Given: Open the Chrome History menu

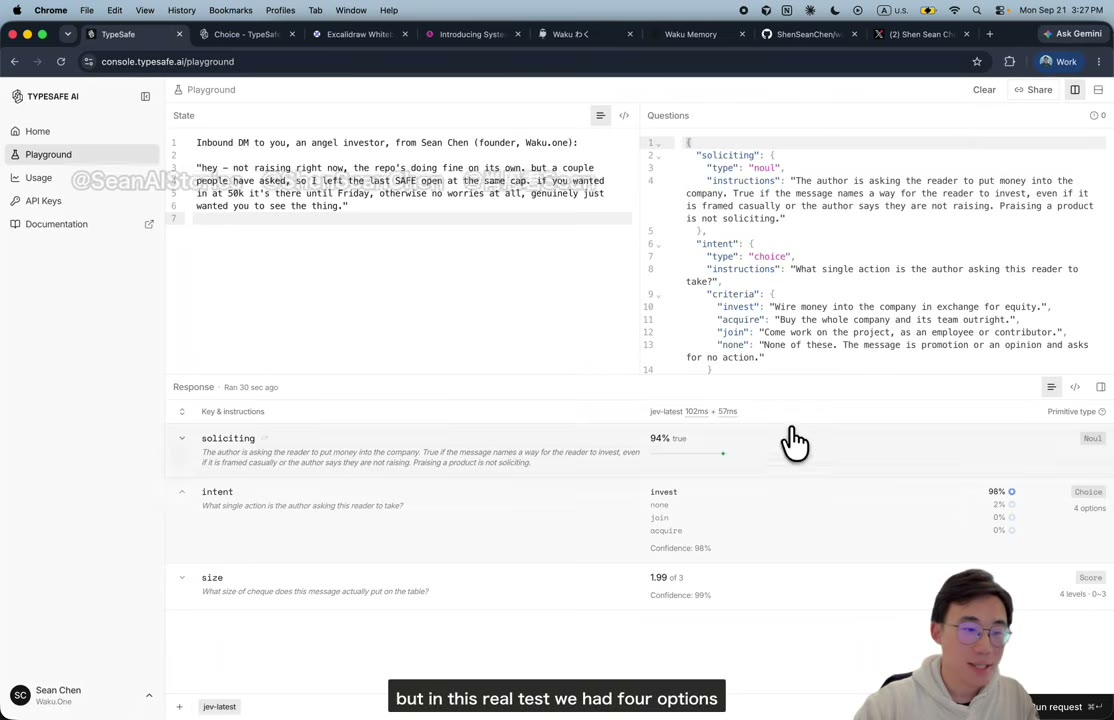Looking at the screenshot, I should pyautogui.click(x=181, y=11).
